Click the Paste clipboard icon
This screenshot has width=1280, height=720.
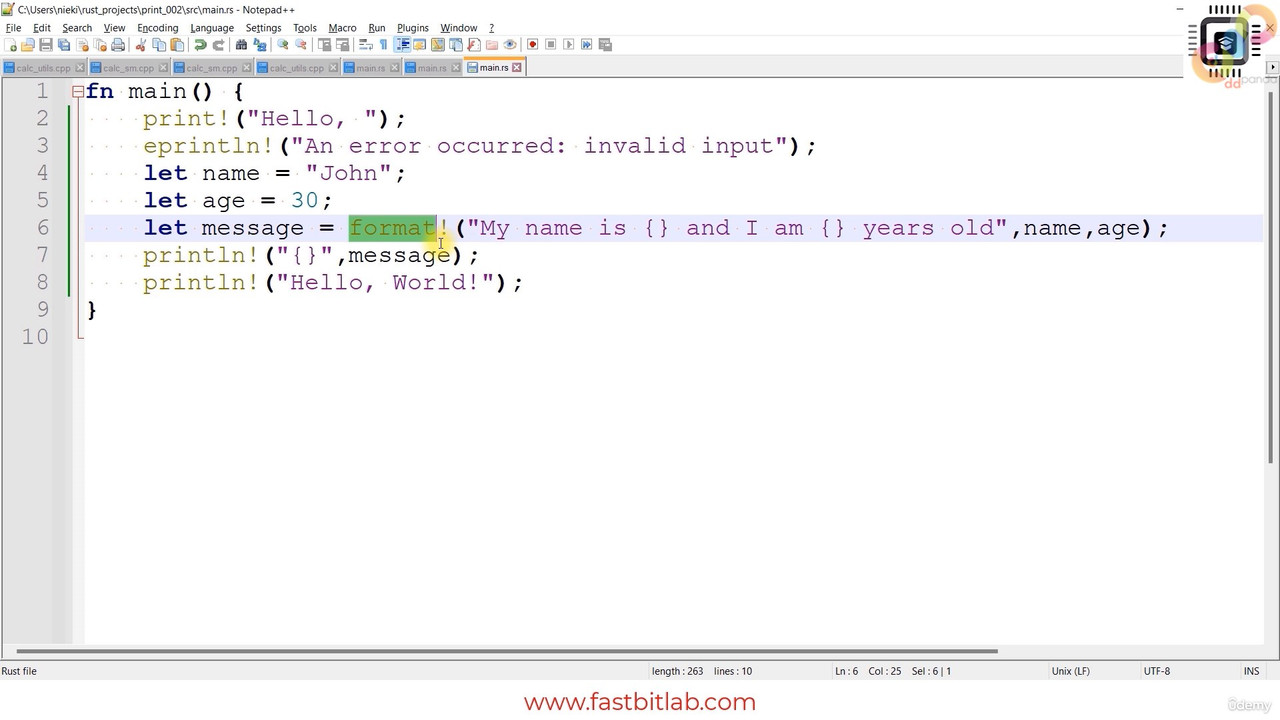coord(177,44)
